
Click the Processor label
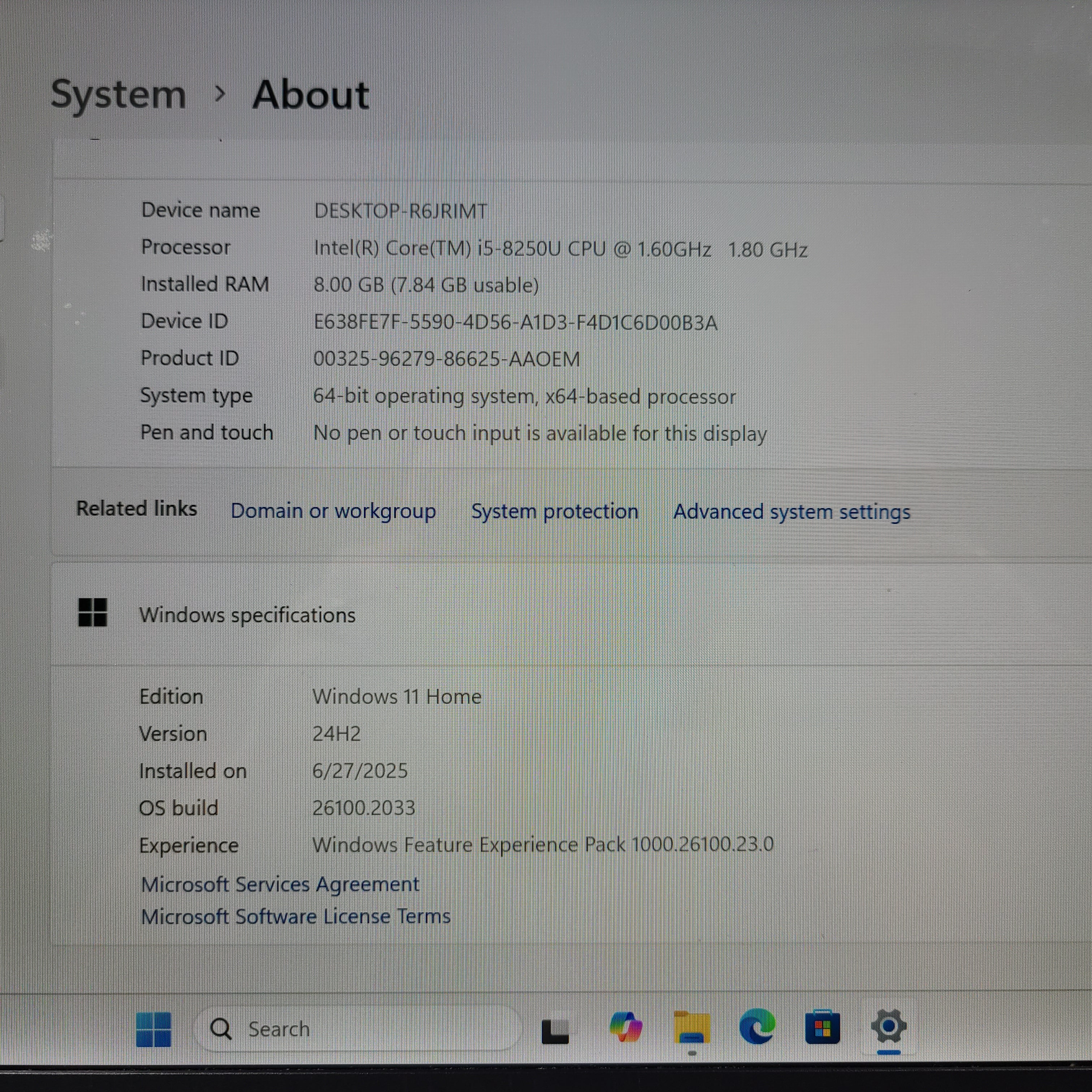coord(185,248)
